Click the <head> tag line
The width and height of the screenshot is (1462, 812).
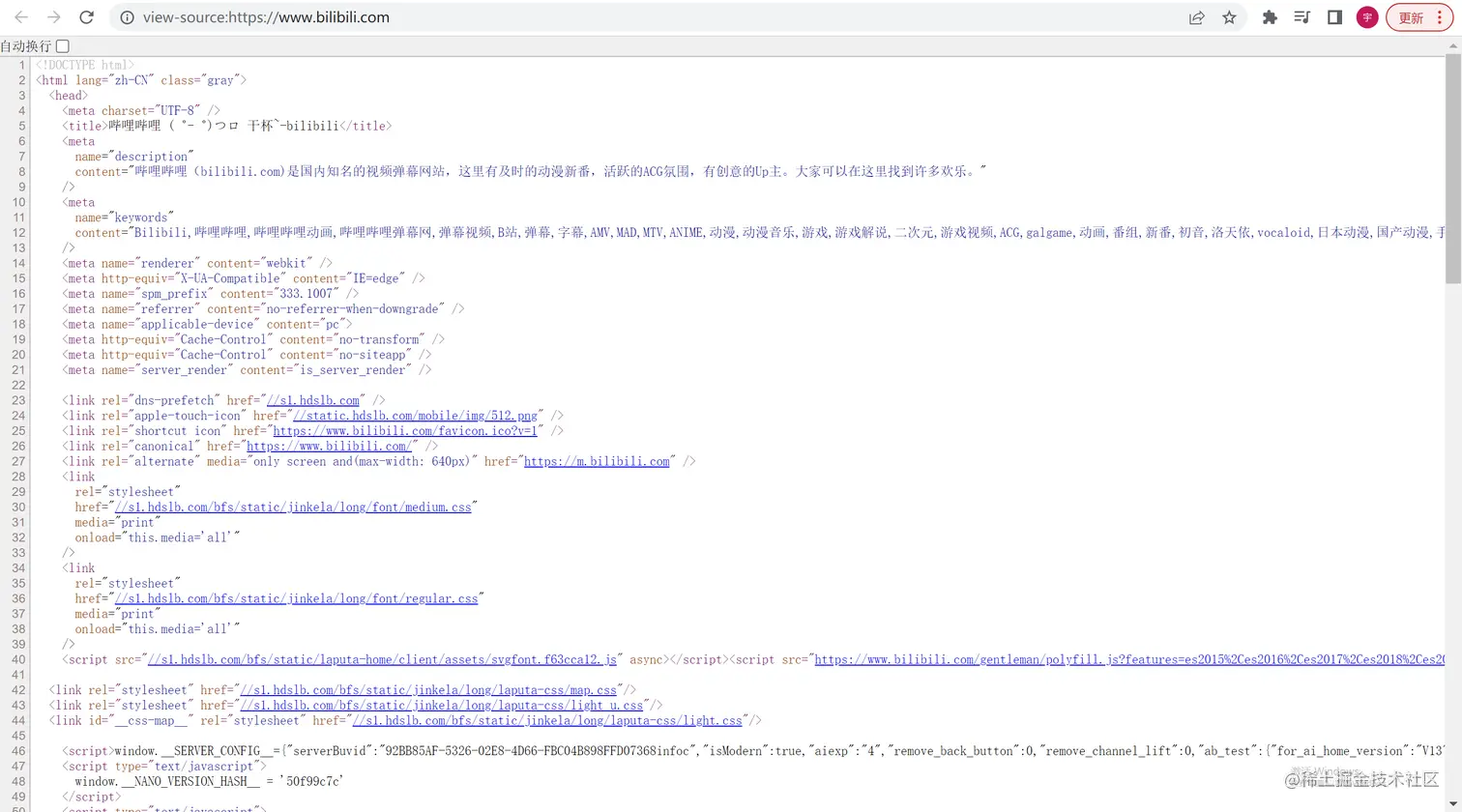[69, 96]
